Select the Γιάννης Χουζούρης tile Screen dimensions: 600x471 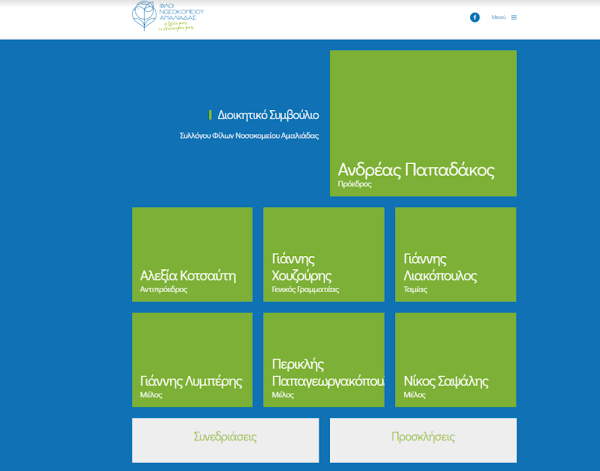[x=323, y=254]
